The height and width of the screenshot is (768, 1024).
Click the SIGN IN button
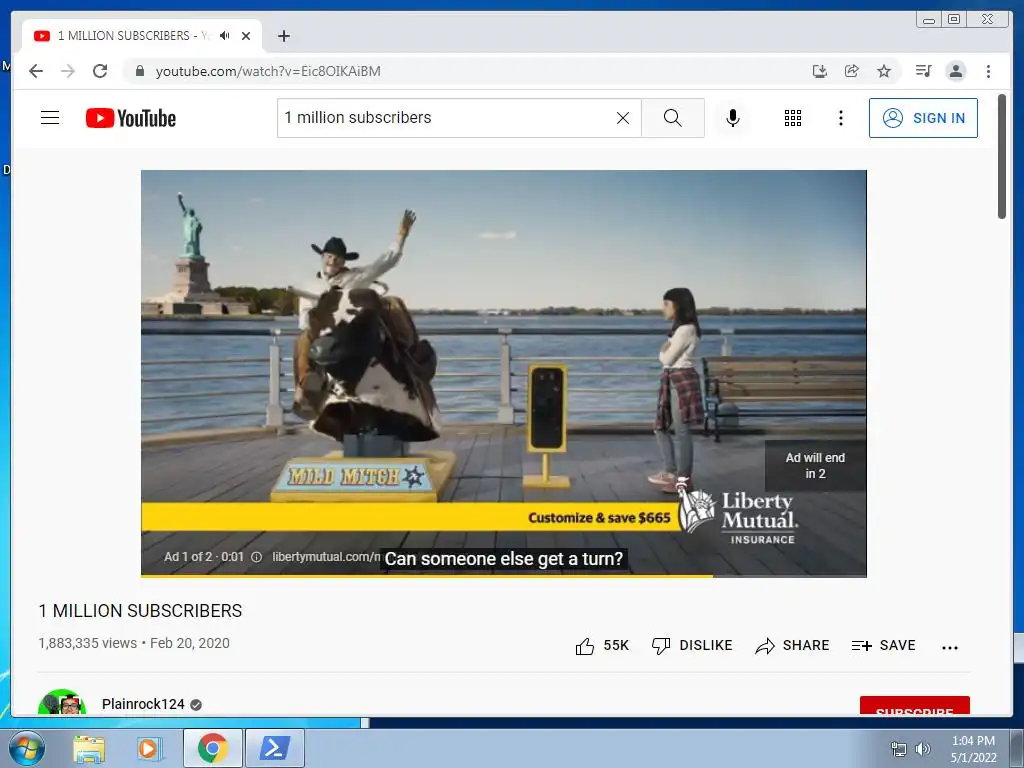coord(923,118)
